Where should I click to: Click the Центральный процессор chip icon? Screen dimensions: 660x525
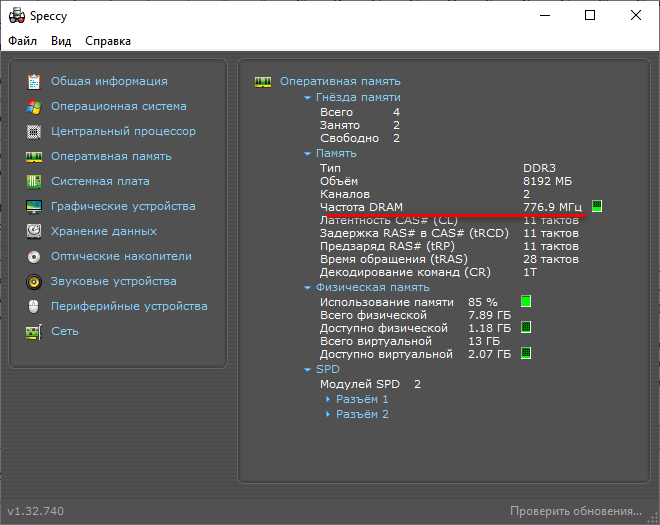(x=34, y=132)
